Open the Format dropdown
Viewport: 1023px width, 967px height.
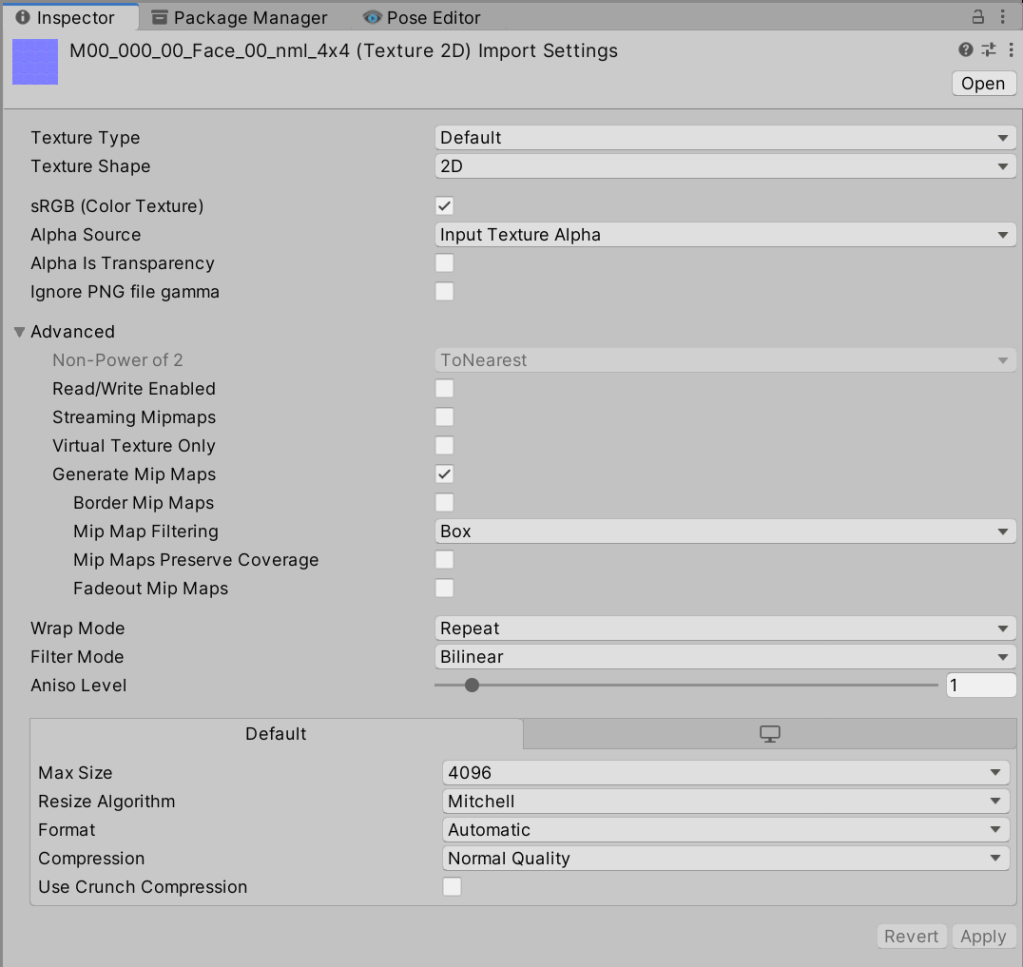click(x=725, y=830)
